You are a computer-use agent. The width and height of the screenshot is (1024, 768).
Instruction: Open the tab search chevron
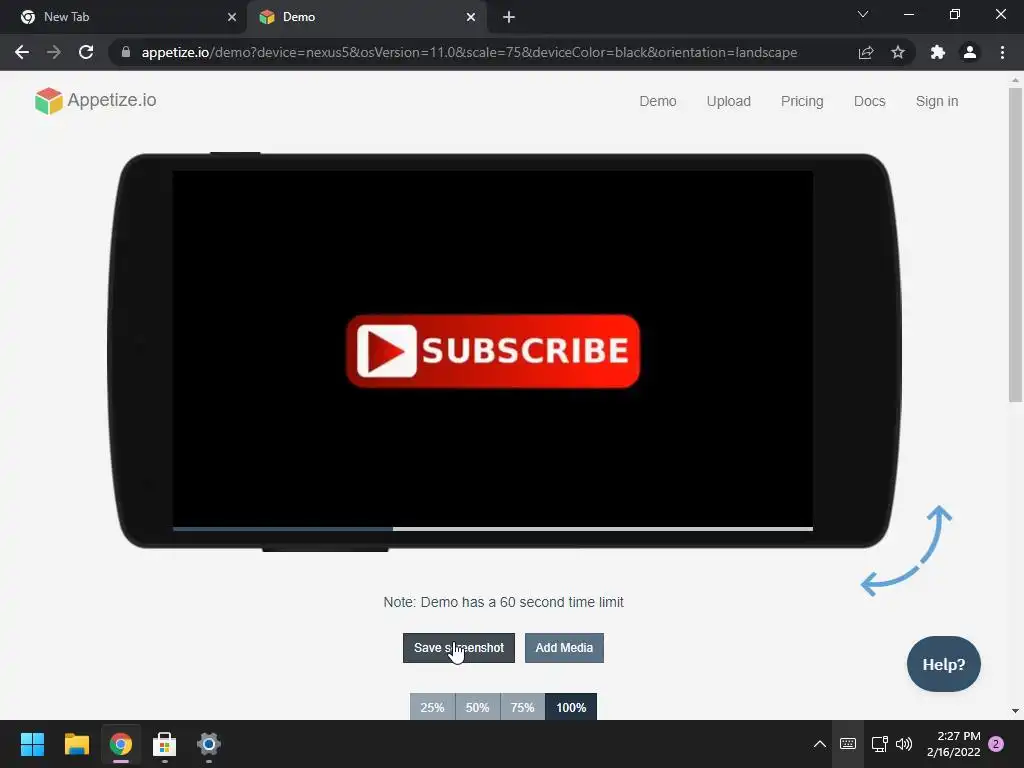[863, 14]
